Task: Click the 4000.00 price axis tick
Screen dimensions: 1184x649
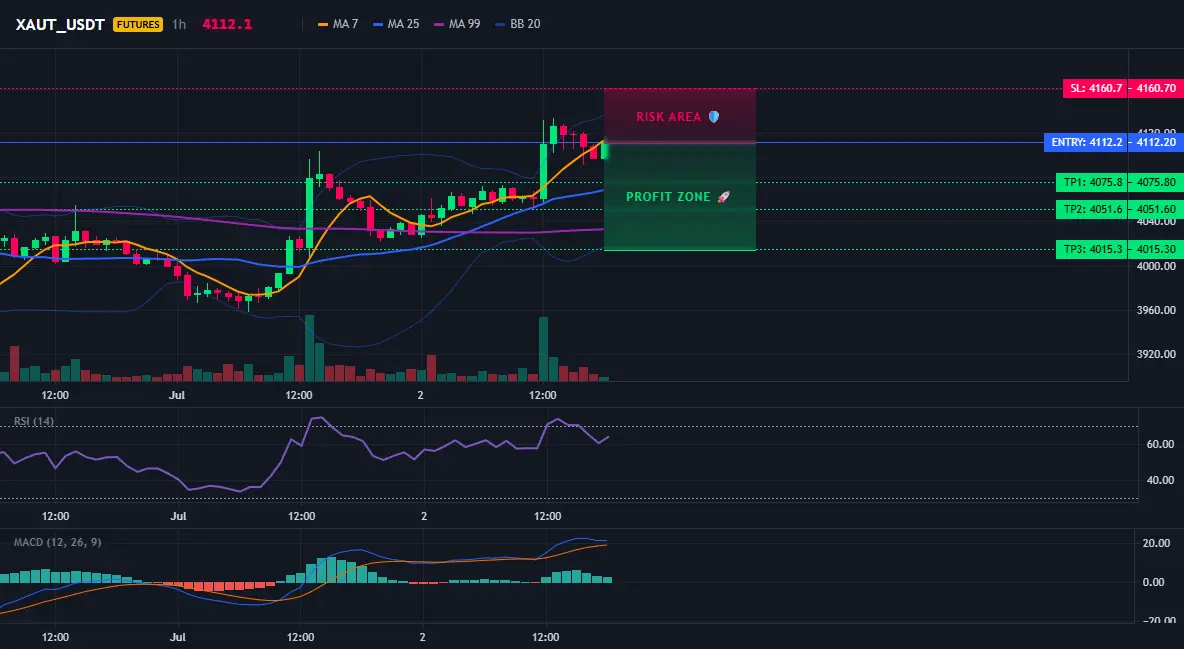Action: coord(1156,266)
